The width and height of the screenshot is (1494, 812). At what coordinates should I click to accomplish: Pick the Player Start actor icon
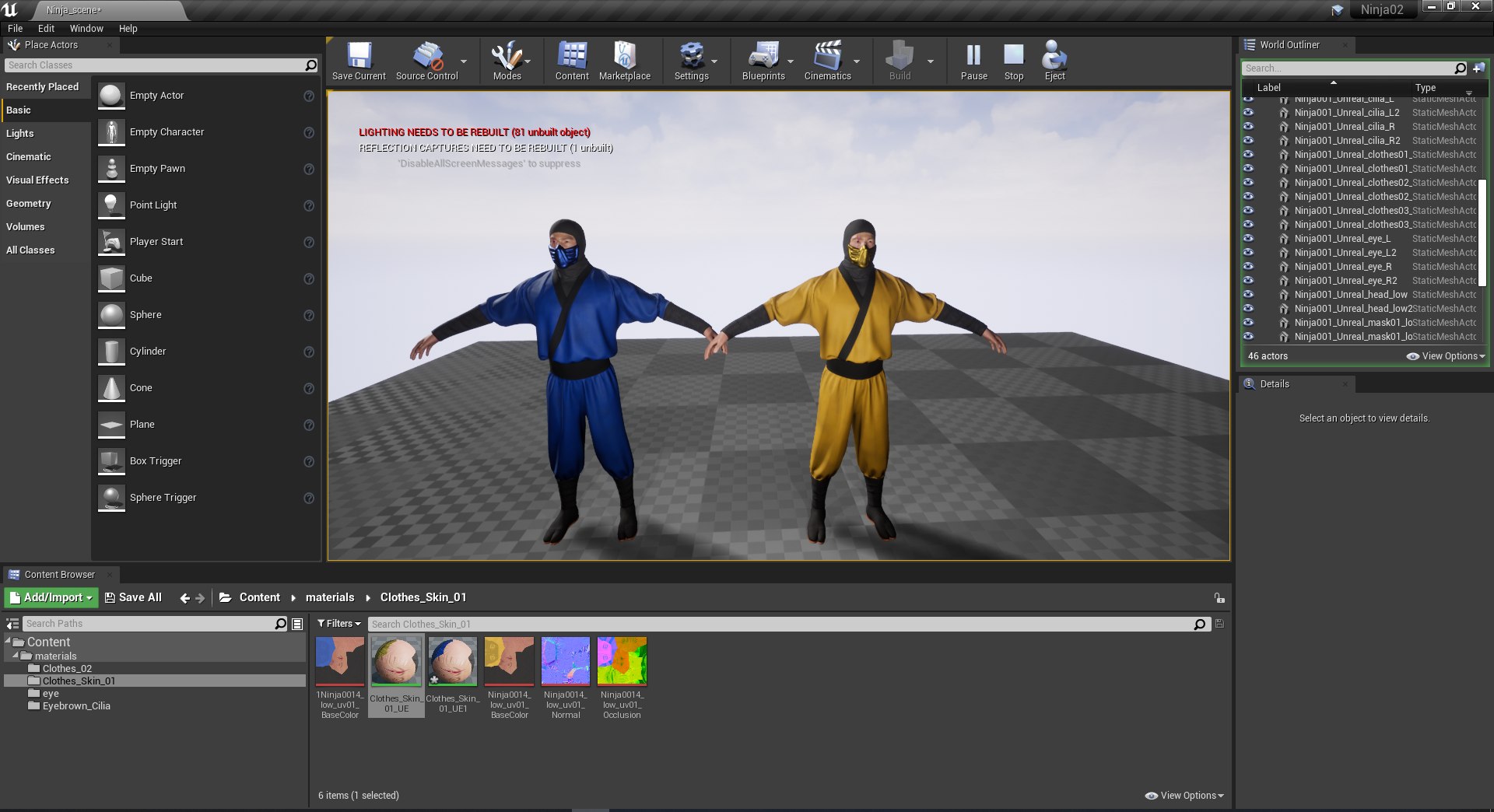click(x=111, y=242)
